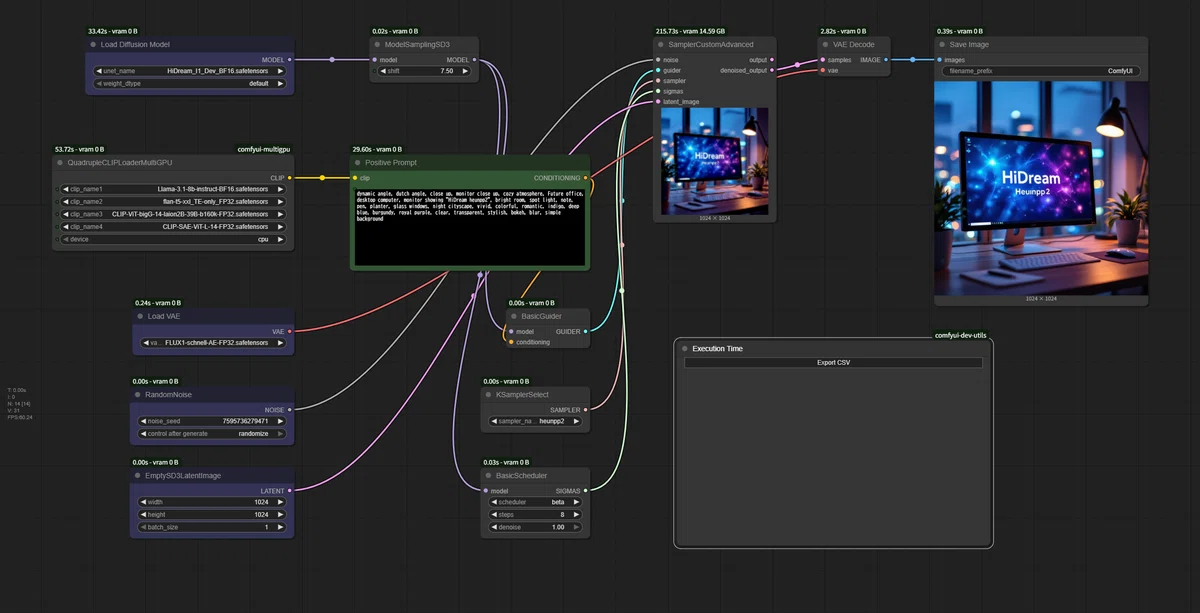Click the Save Image output preview image
The height and width of the screenshot is (613, 1200).
(1041, 188)
